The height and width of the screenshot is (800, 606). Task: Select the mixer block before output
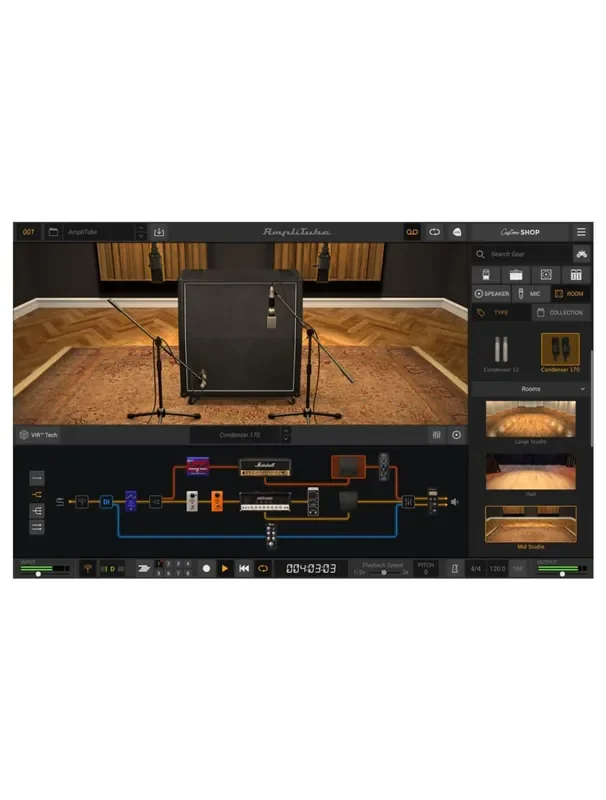[x=408, y=502]
